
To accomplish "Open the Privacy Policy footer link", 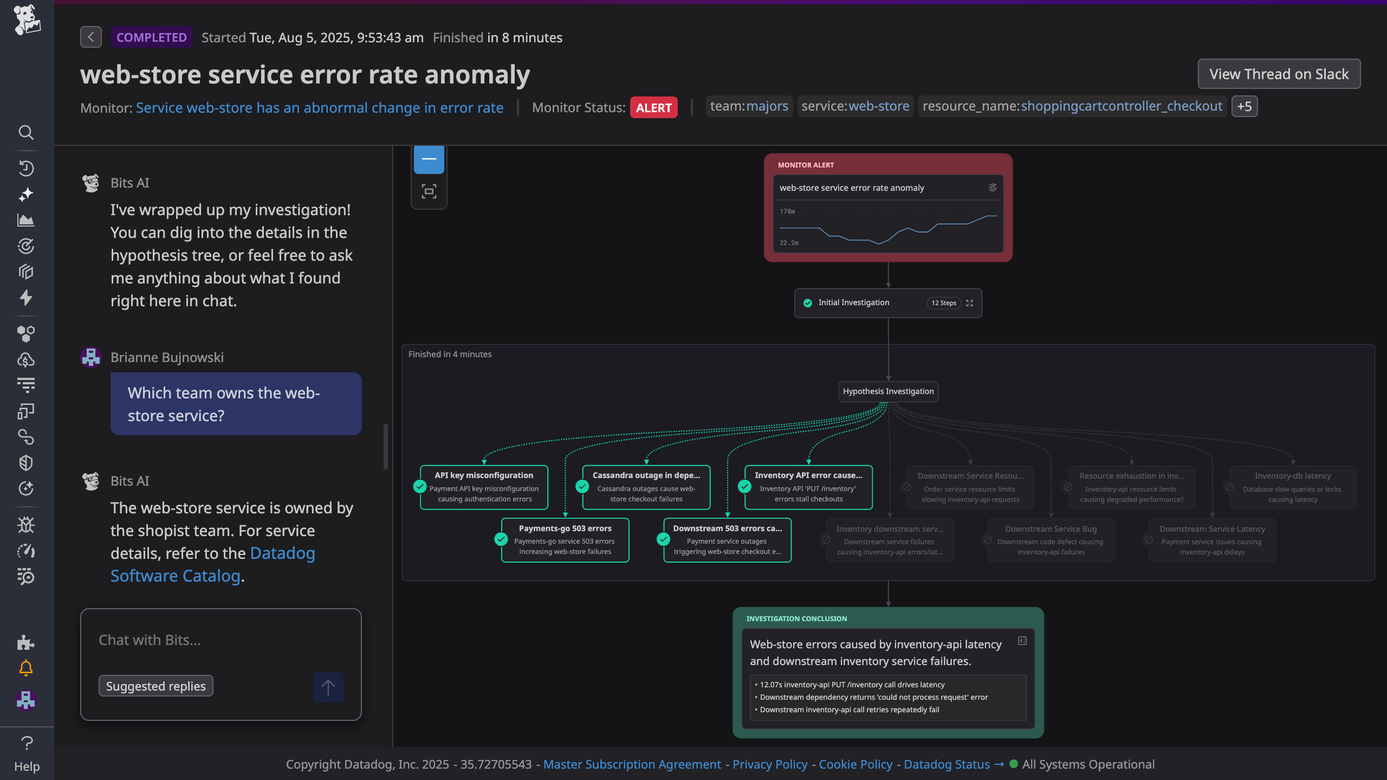I will pos(770,764).
